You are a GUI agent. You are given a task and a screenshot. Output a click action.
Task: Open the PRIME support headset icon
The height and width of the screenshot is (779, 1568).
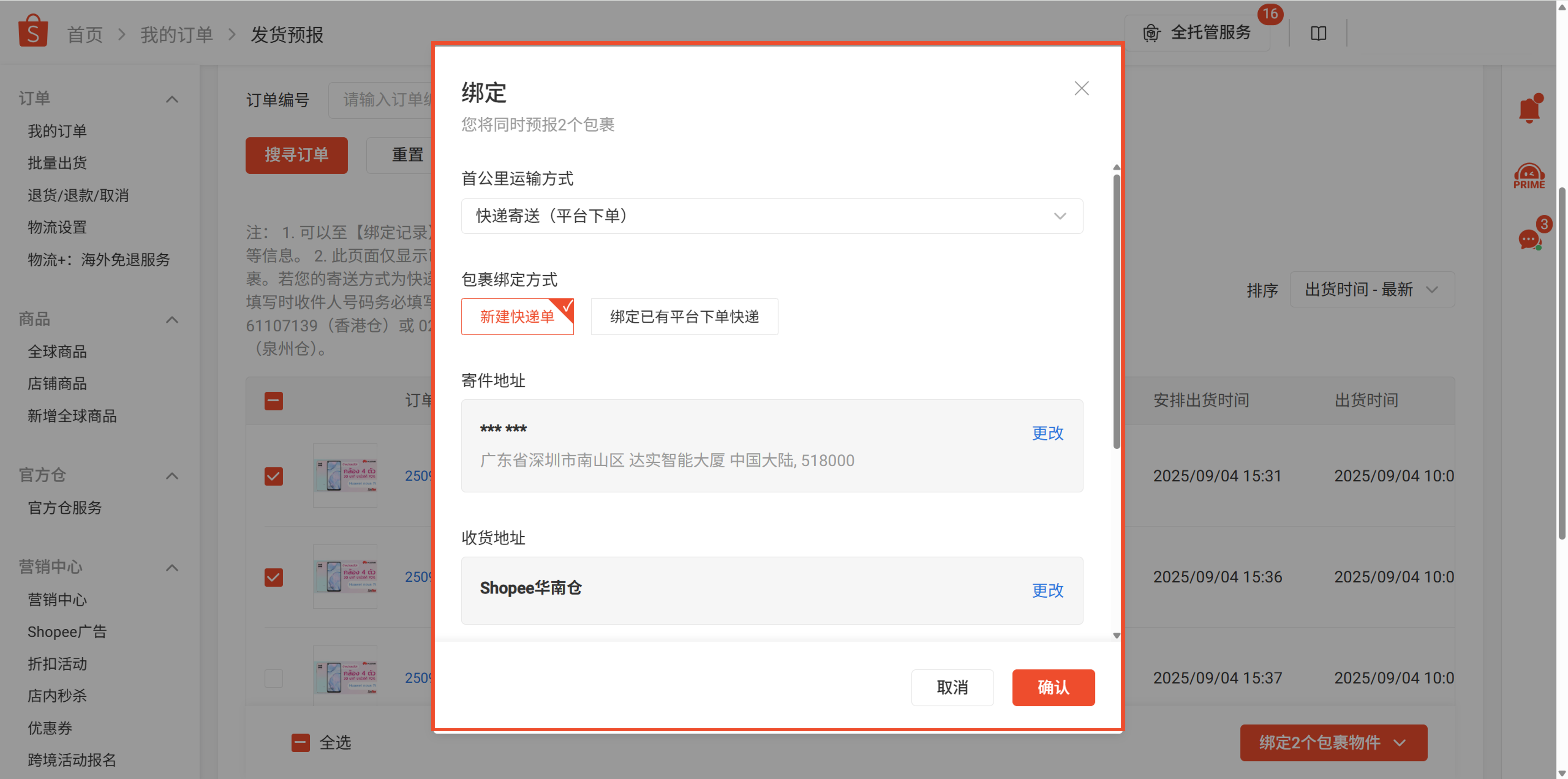(1529, 176)
